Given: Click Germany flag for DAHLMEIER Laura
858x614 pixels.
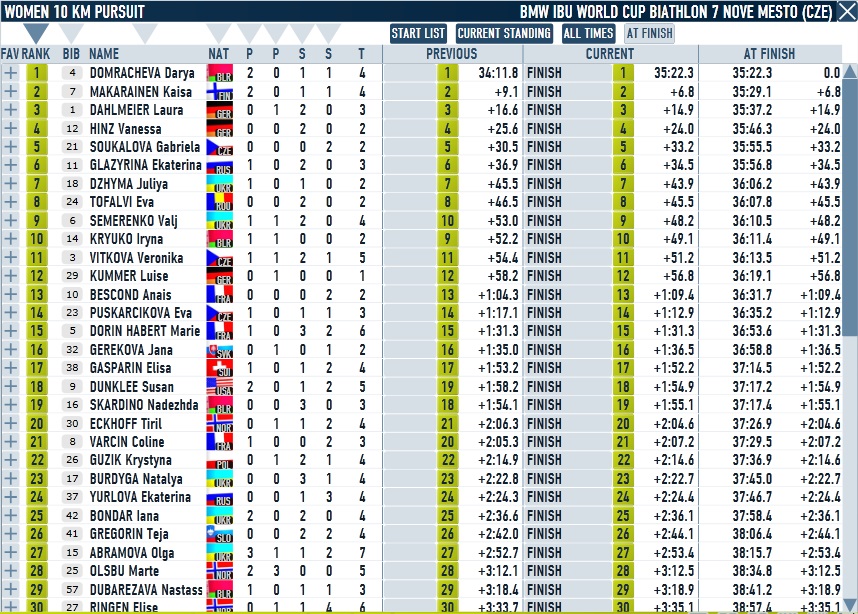Looking at the screenshot, I should pyautogui.click(x=219, y=109).
